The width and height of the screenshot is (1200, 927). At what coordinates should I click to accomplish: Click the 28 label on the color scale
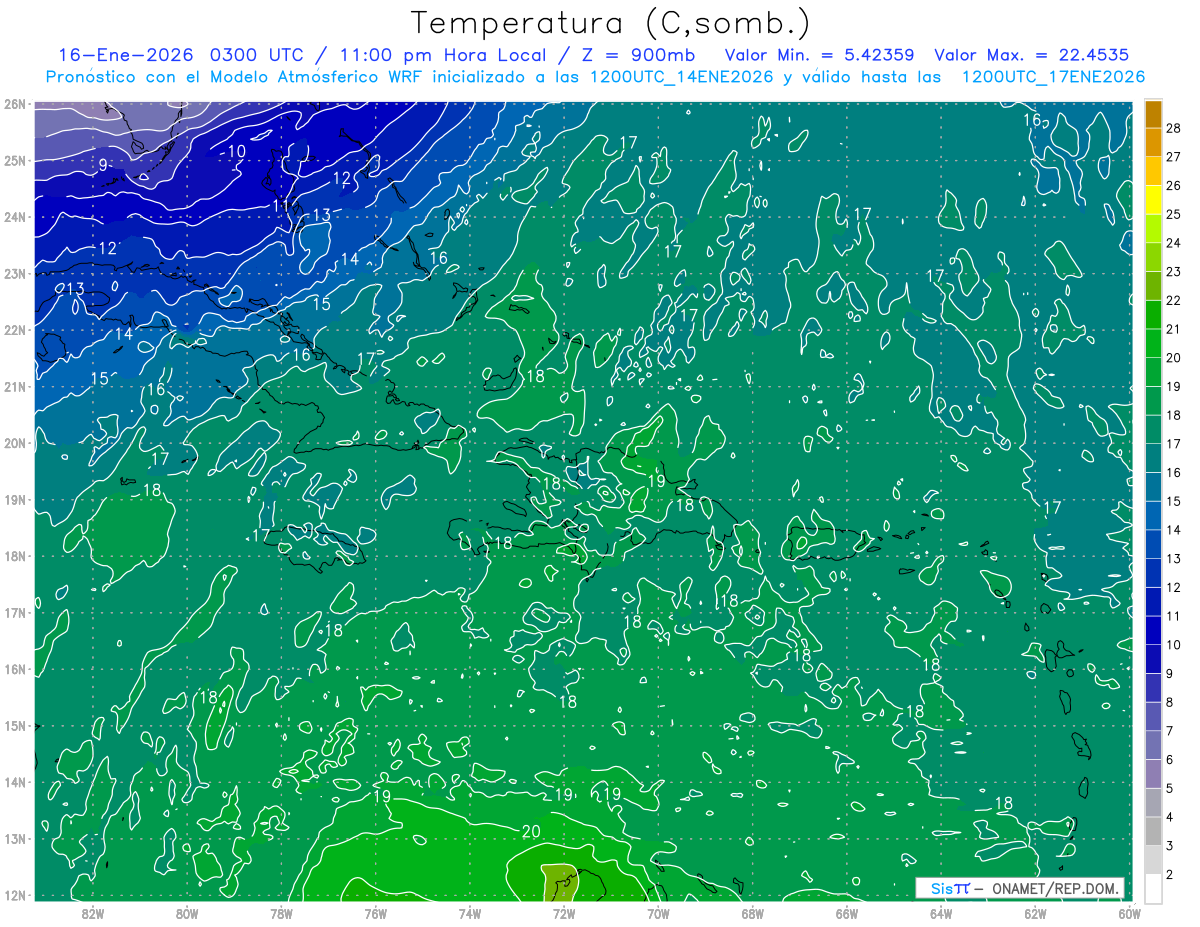(x=1174, y=128)
